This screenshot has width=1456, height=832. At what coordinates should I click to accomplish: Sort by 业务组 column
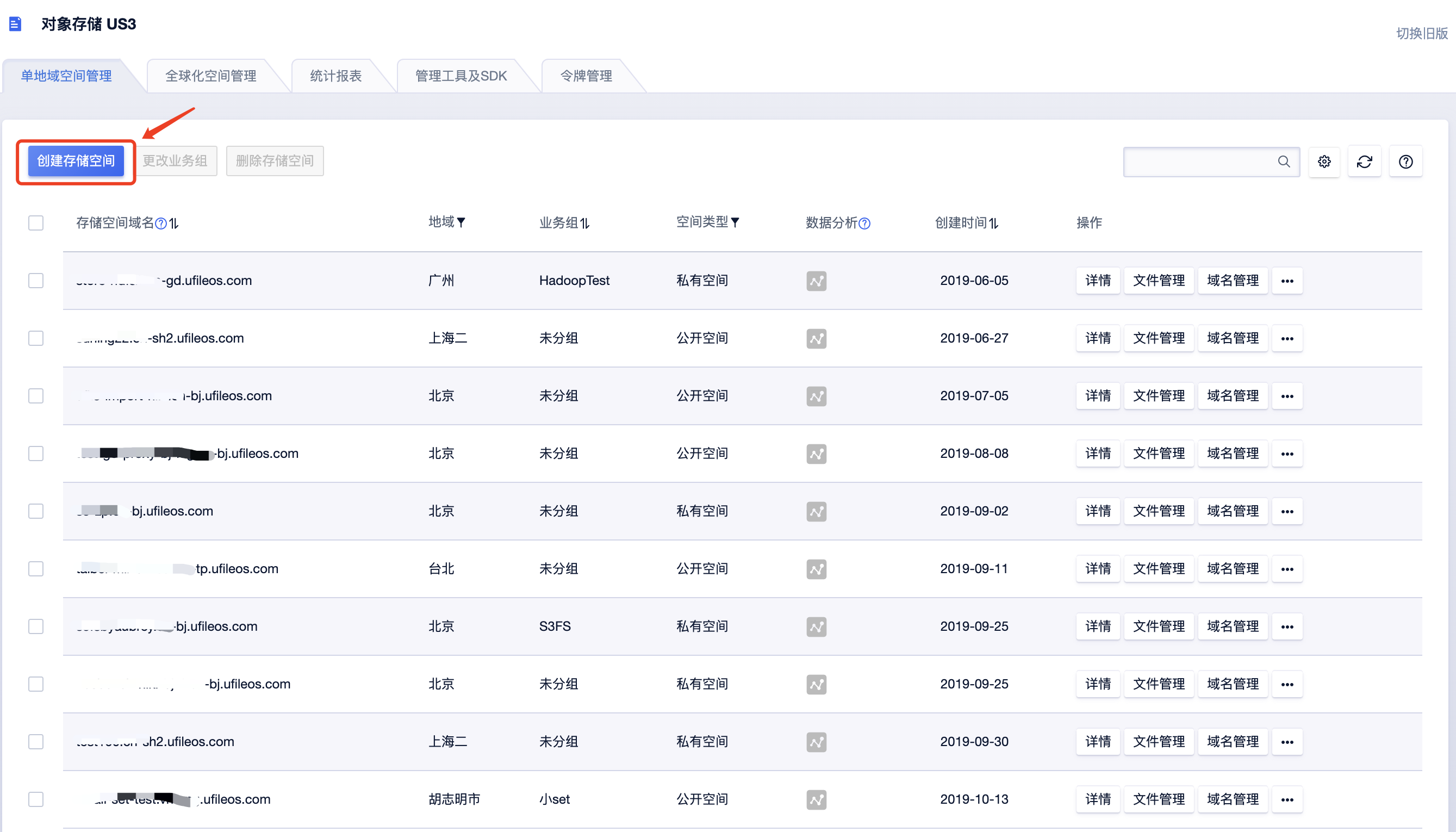pyautogui.click(x=584, y=223)
